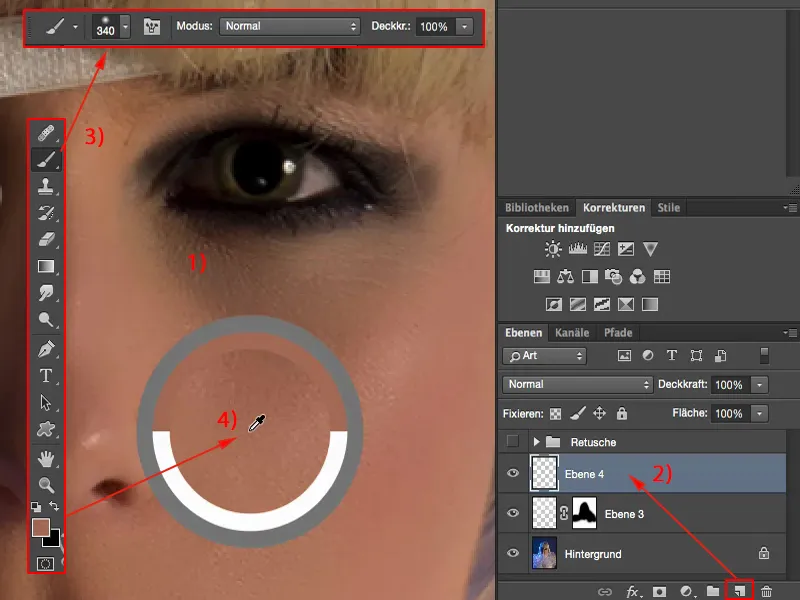Toggle the layer filtering switch
The width and height of the screenshot is (800, 600).
tap(764, 356)
